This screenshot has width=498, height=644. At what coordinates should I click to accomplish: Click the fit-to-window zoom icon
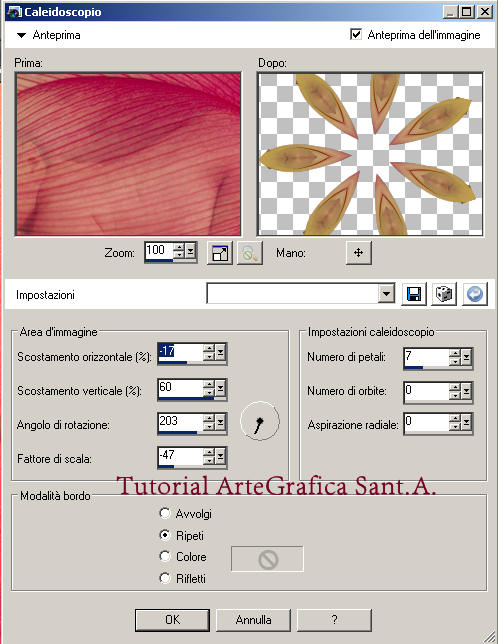point(220,253)
